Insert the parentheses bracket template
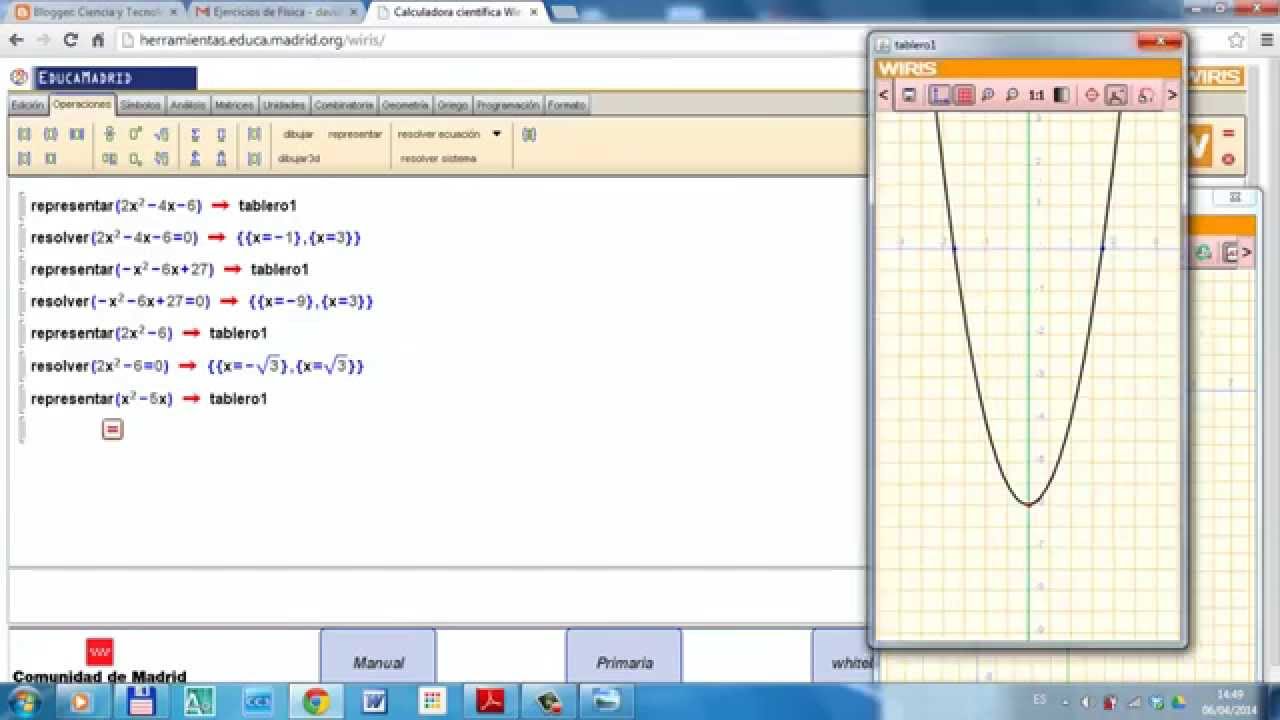1280x720 pixels. 24,134
